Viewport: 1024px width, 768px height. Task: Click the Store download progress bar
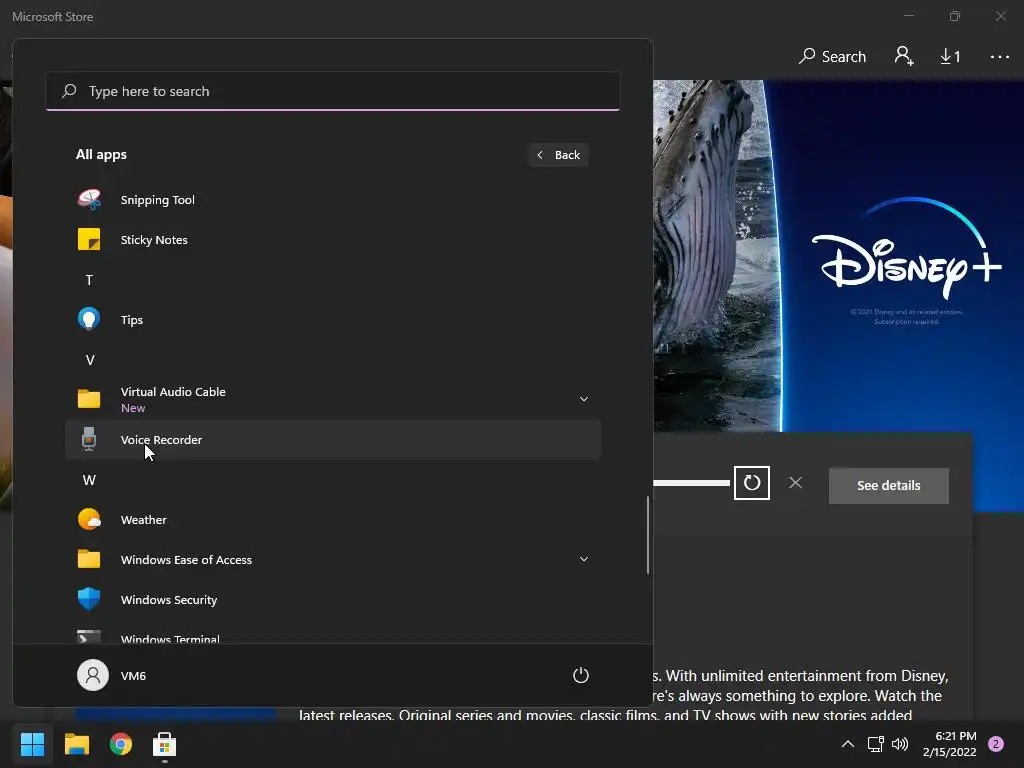coord(691,483)
